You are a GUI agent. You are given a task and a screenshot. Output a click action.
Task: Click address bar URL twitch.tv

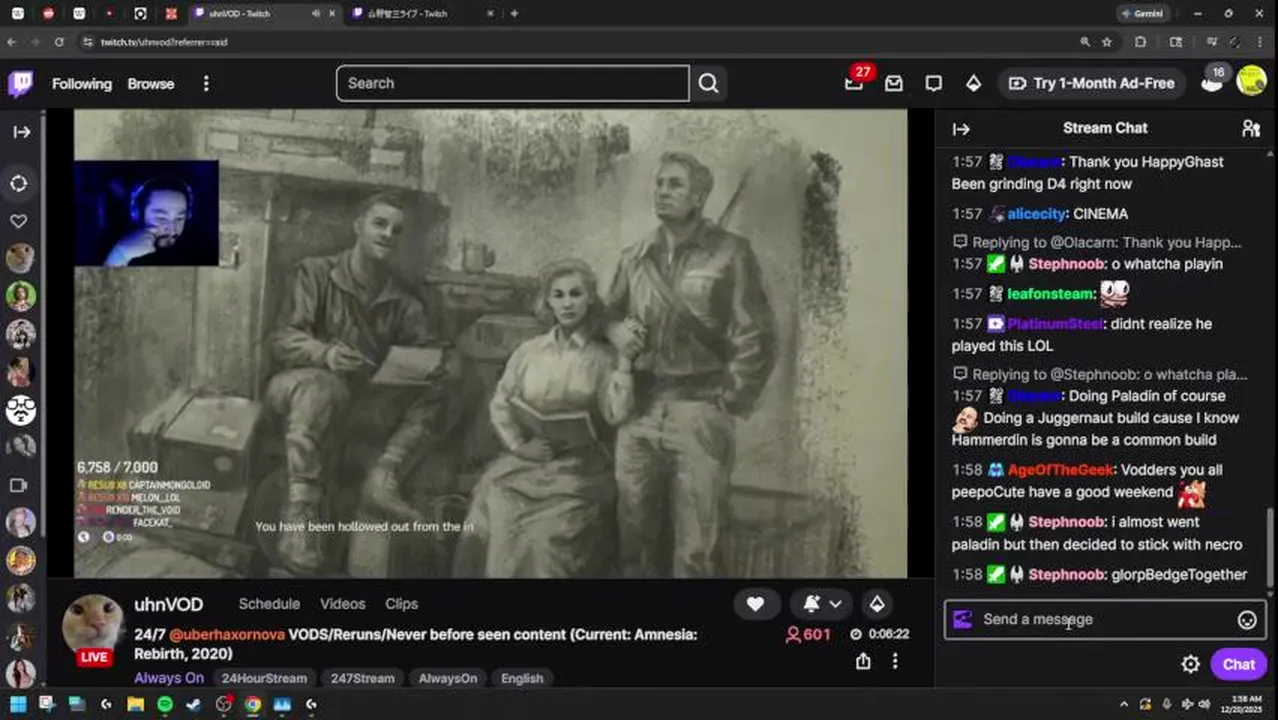(x=163, y=42)
